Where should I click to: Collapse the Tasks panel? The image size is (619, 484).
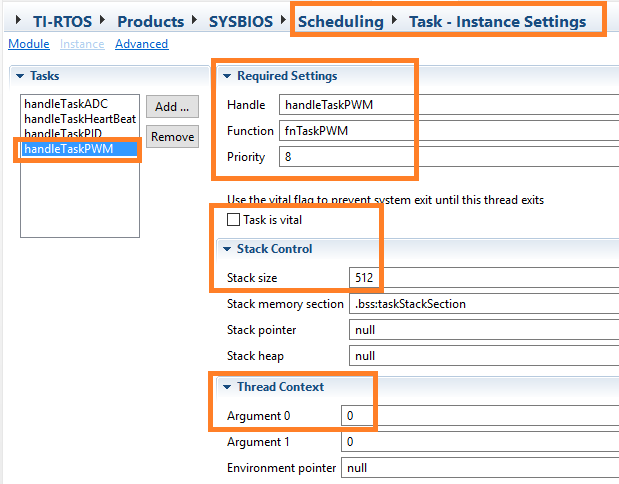(19, 76)
